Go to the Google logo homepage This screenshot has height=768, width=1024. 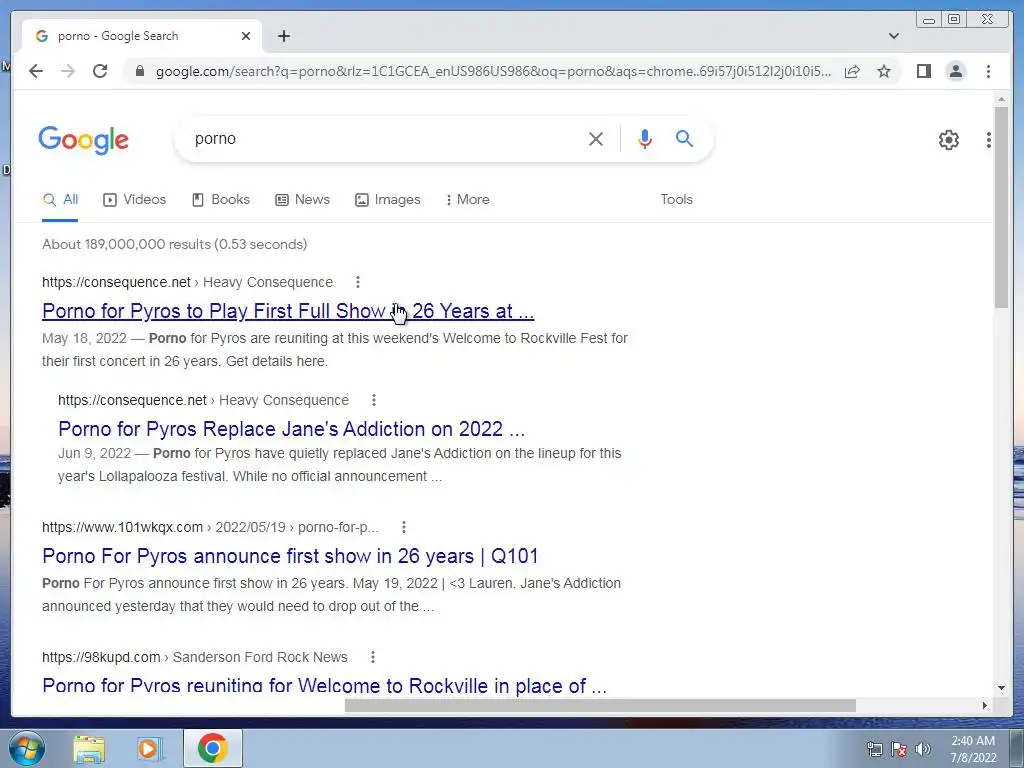(84, 140)
